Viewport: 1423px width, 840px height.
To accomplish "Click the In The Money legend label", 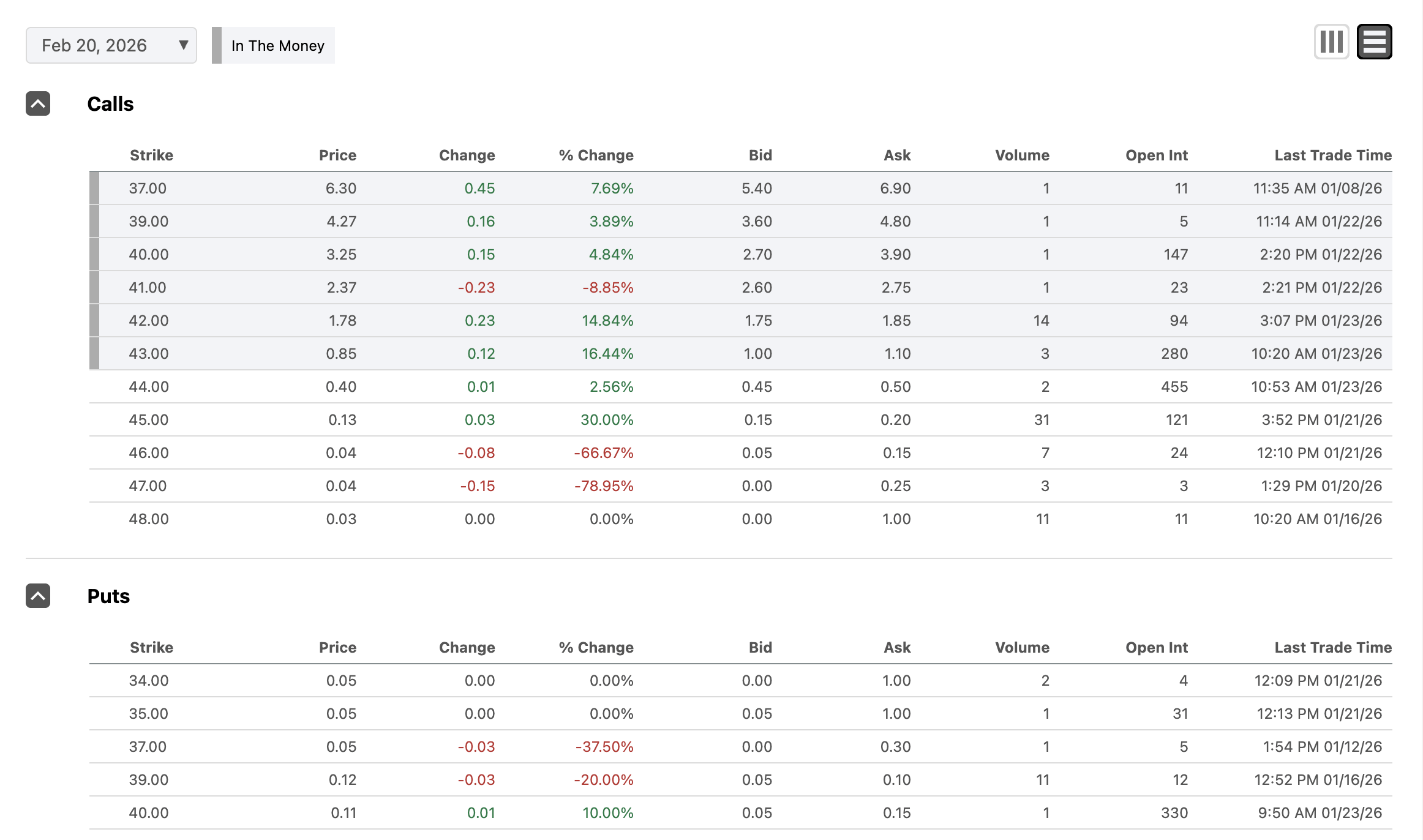I will pyautogui.click(x=277, y=46).
